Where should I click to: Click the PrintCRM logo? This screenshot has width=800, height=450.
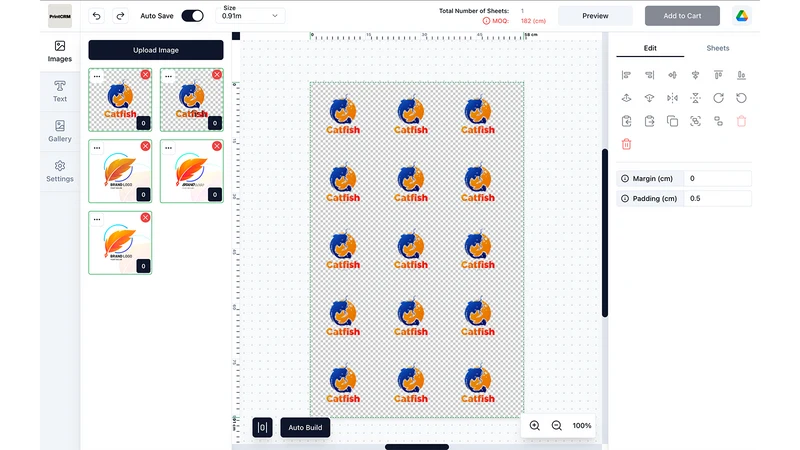(x=60, y=16)
